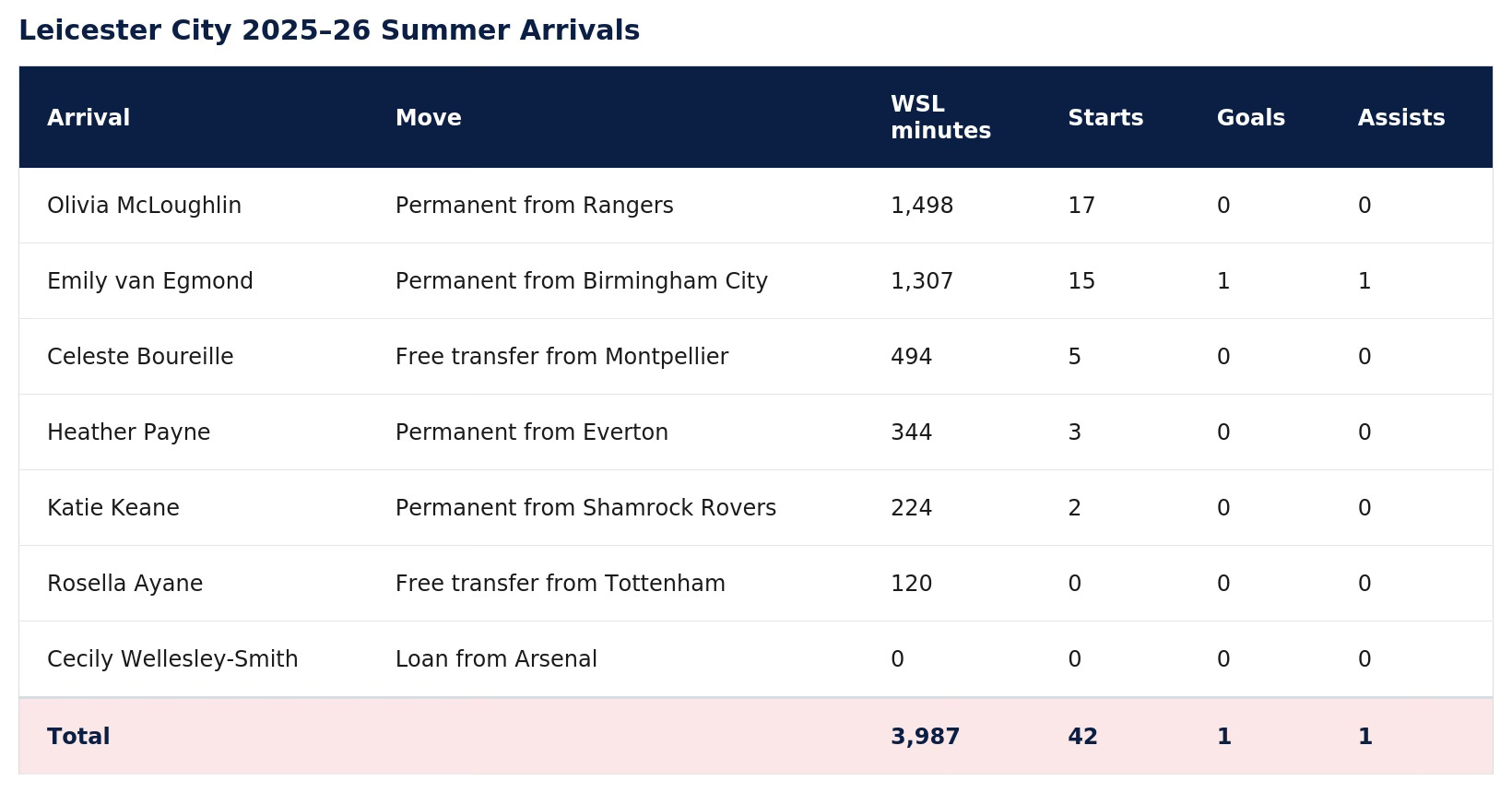This screenshot has height=793, width=1512.
Task: Click the WSL minutes column header
Action: [x=940, y=118]
